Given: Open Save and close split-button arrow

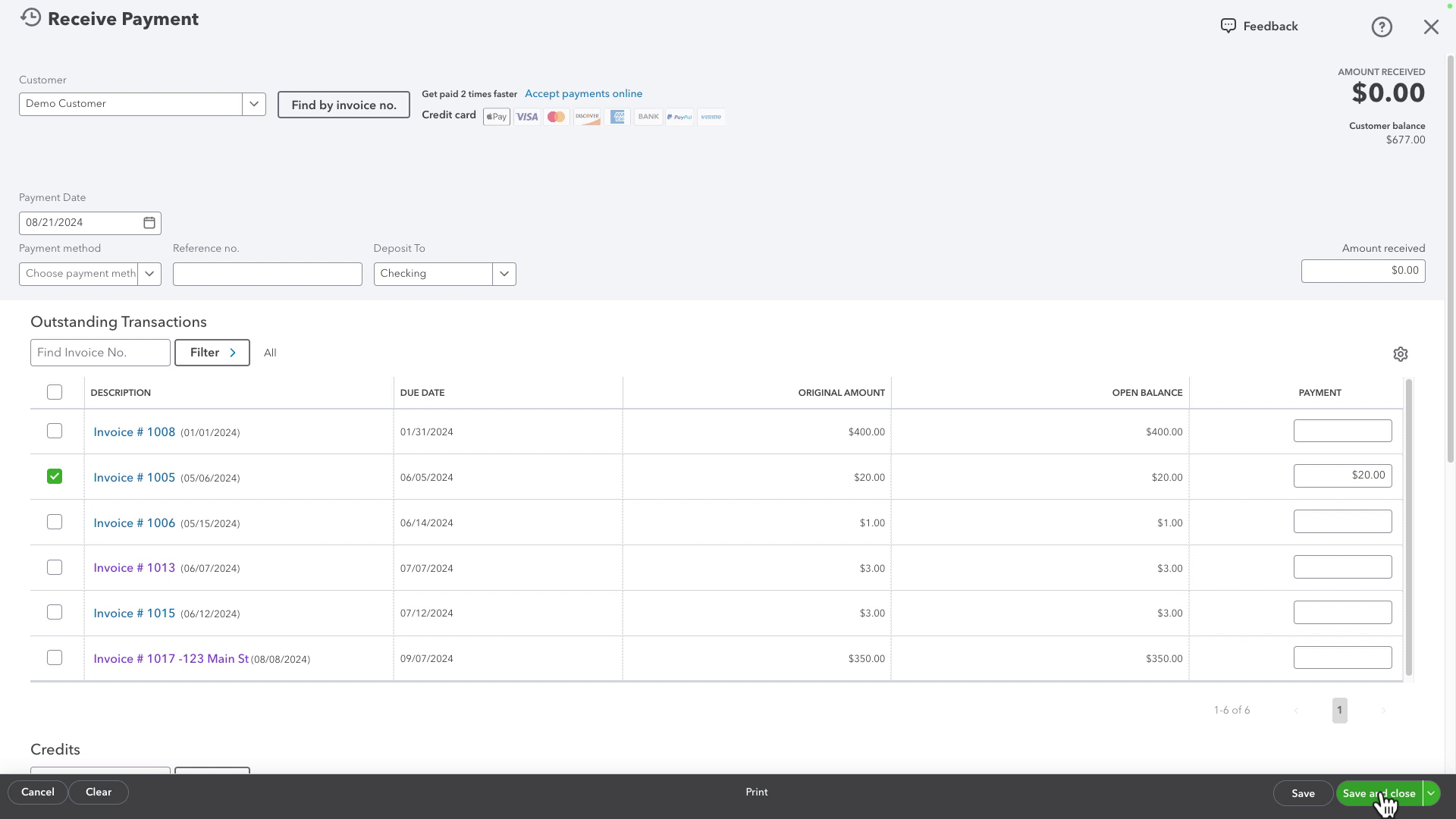Looking at the screenshot, I should pos(1431,793).
